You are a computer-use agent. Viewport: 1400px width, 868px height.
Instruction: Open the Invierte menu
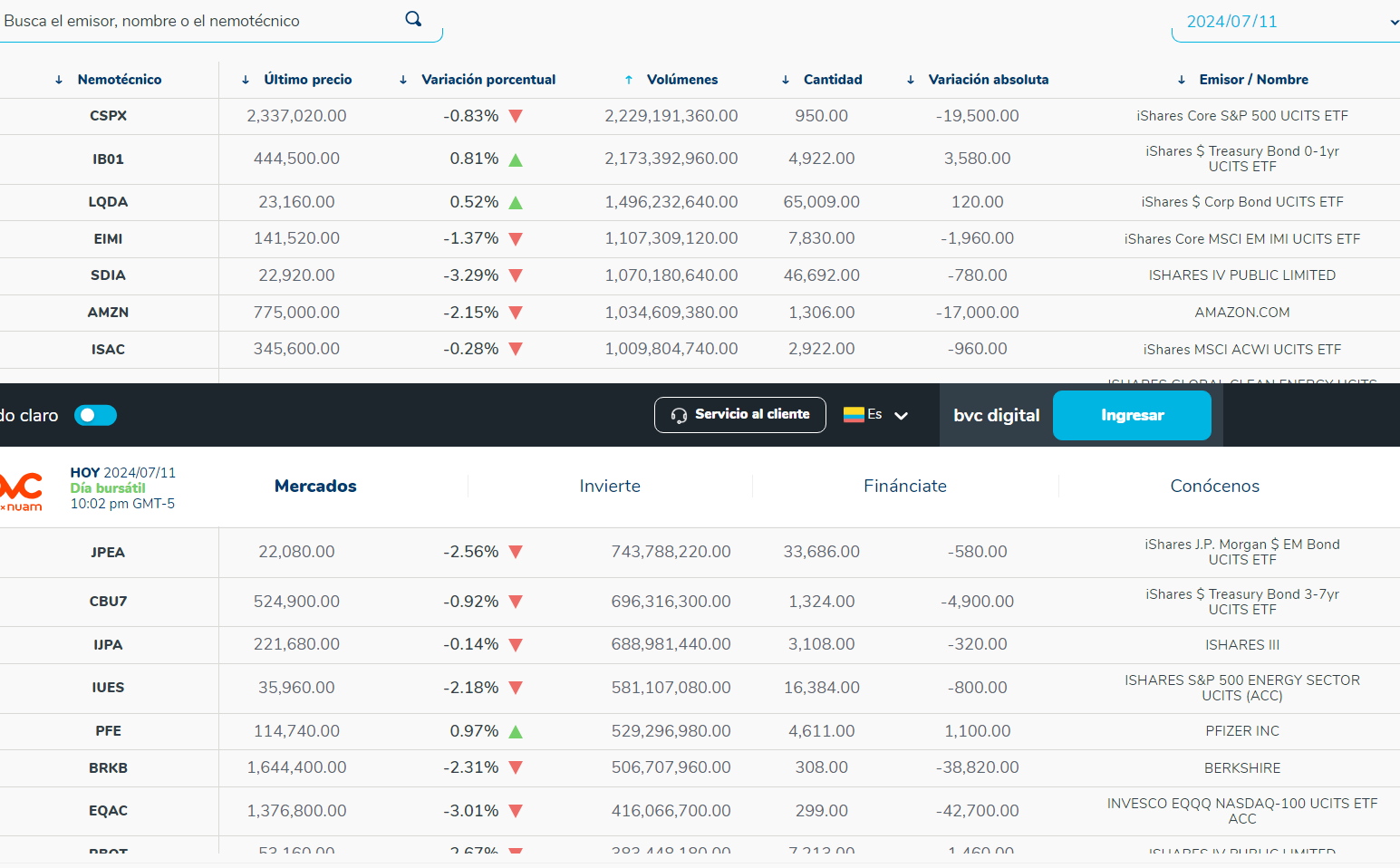tap(610, 486)
